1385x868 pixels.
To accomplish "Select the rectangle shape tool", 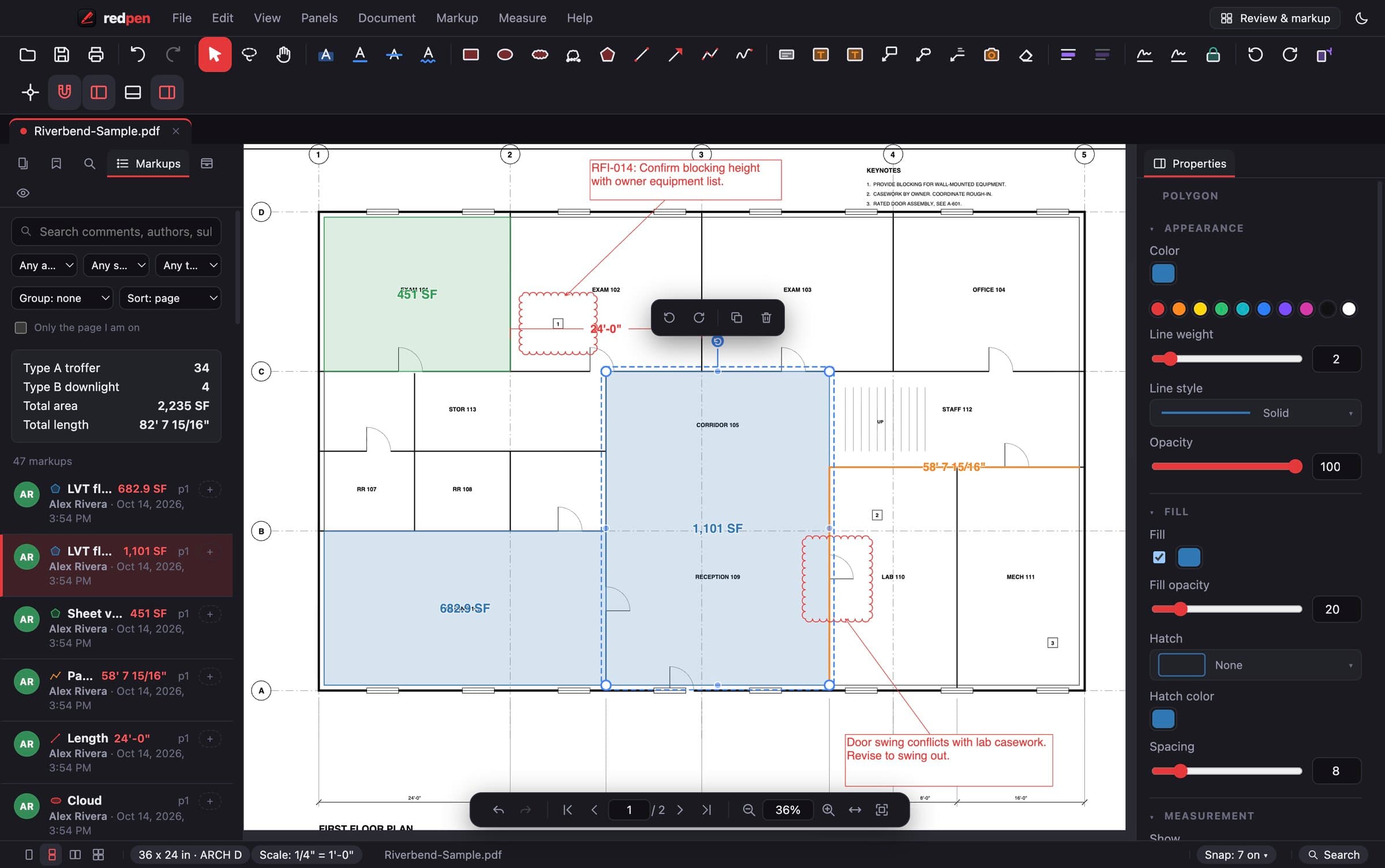I will 471,55.
